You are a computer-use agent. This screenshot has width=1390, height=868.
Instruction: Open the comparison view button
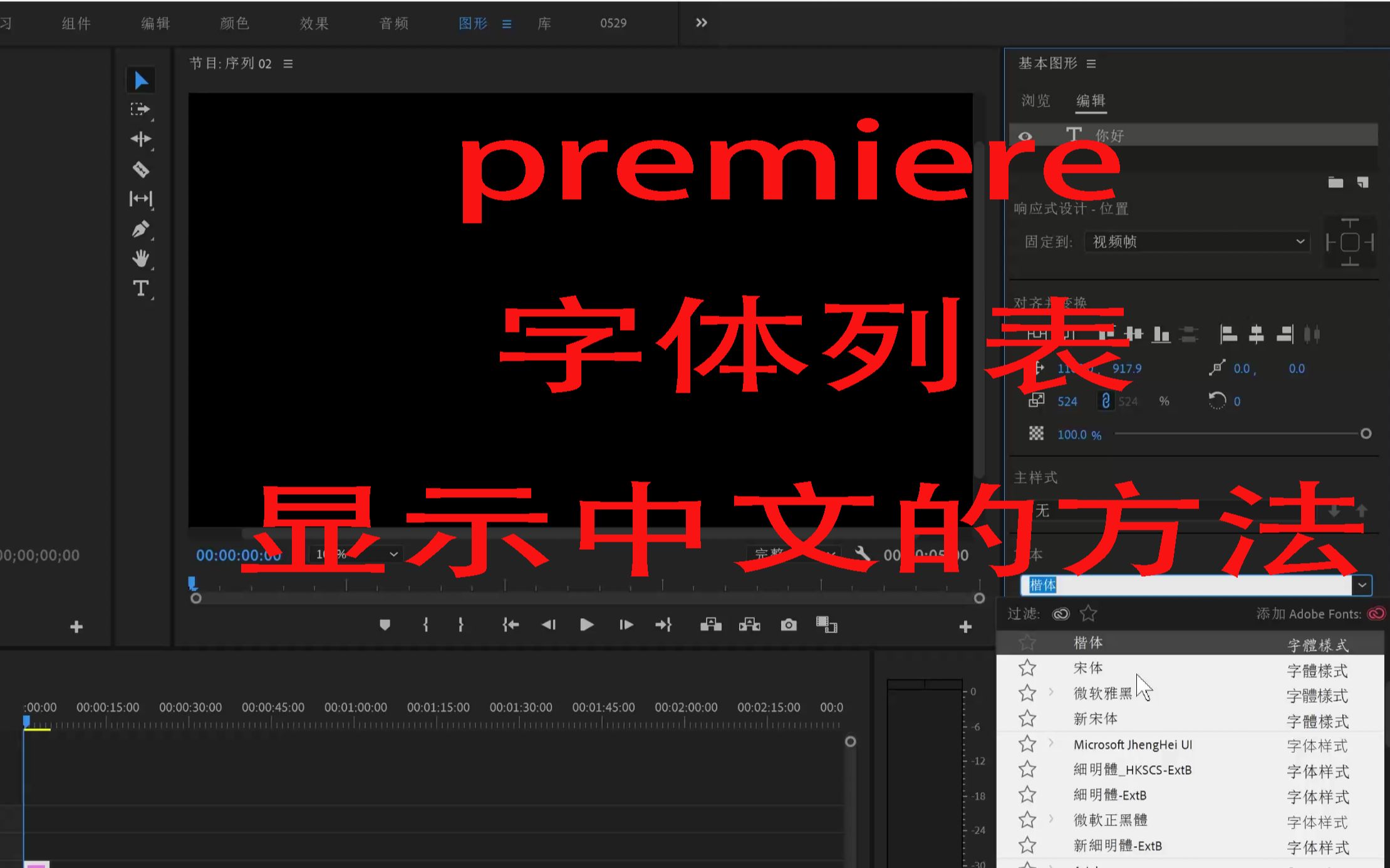826,624
